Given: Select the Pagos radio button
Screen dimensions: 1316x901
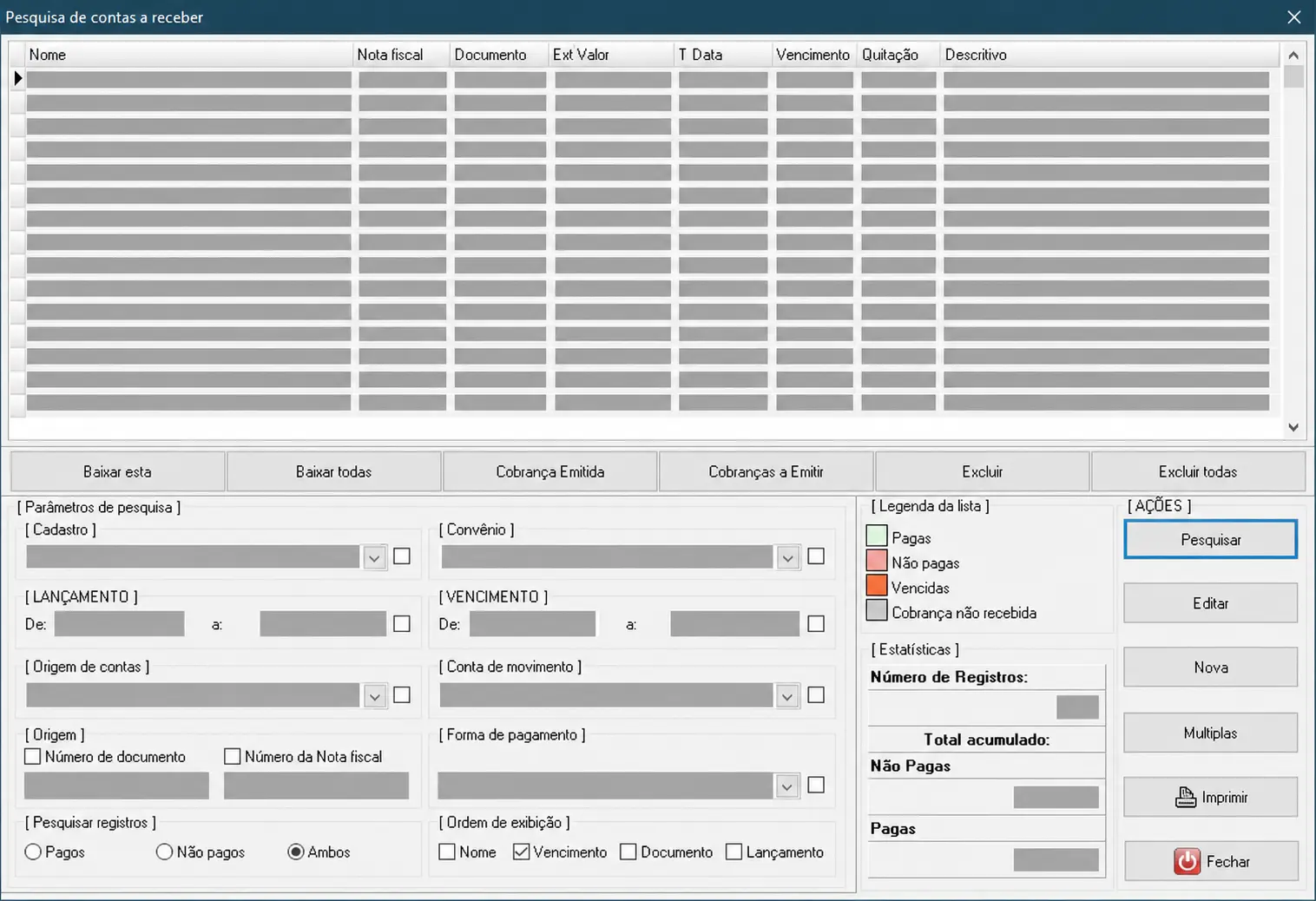Looking at the screenshot, I should pos(33,852).
